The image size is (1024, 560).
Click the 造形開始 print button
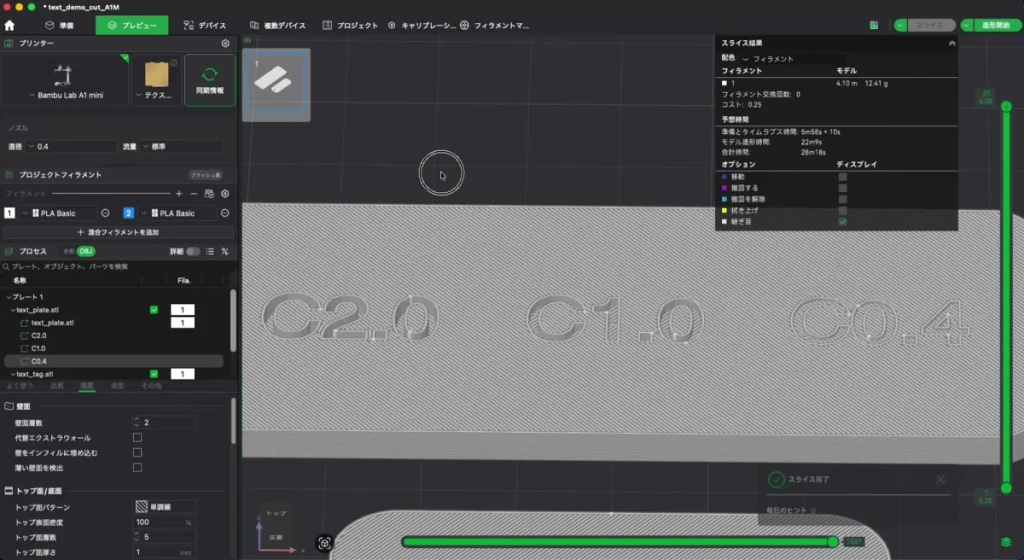pyautogui.click(x=996, y=25)
